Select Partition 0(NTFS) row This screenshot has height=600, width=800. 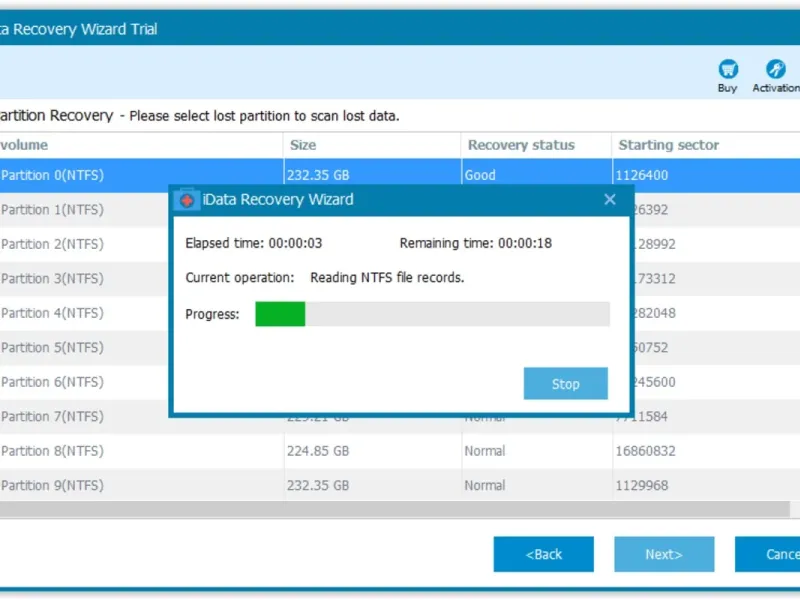point(400,176)
